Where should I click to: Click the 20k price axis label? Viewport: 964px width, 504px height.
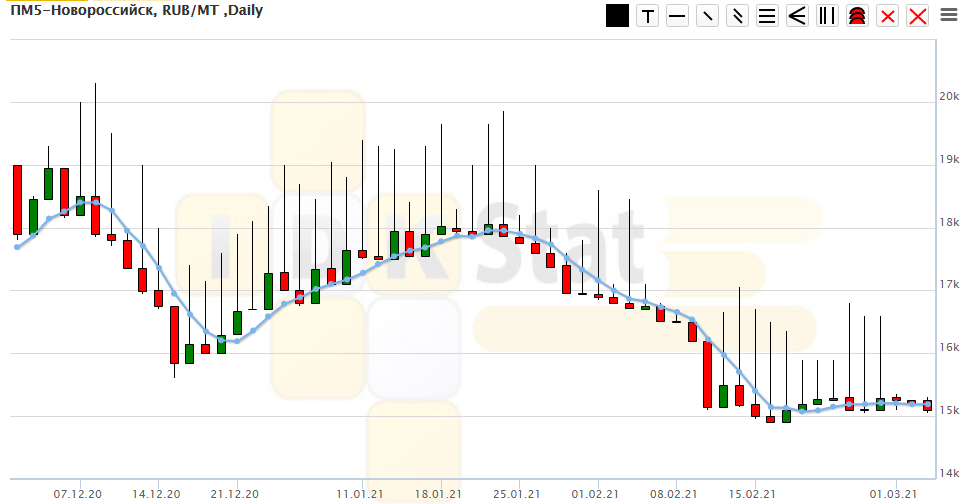[x=947, y=96]
